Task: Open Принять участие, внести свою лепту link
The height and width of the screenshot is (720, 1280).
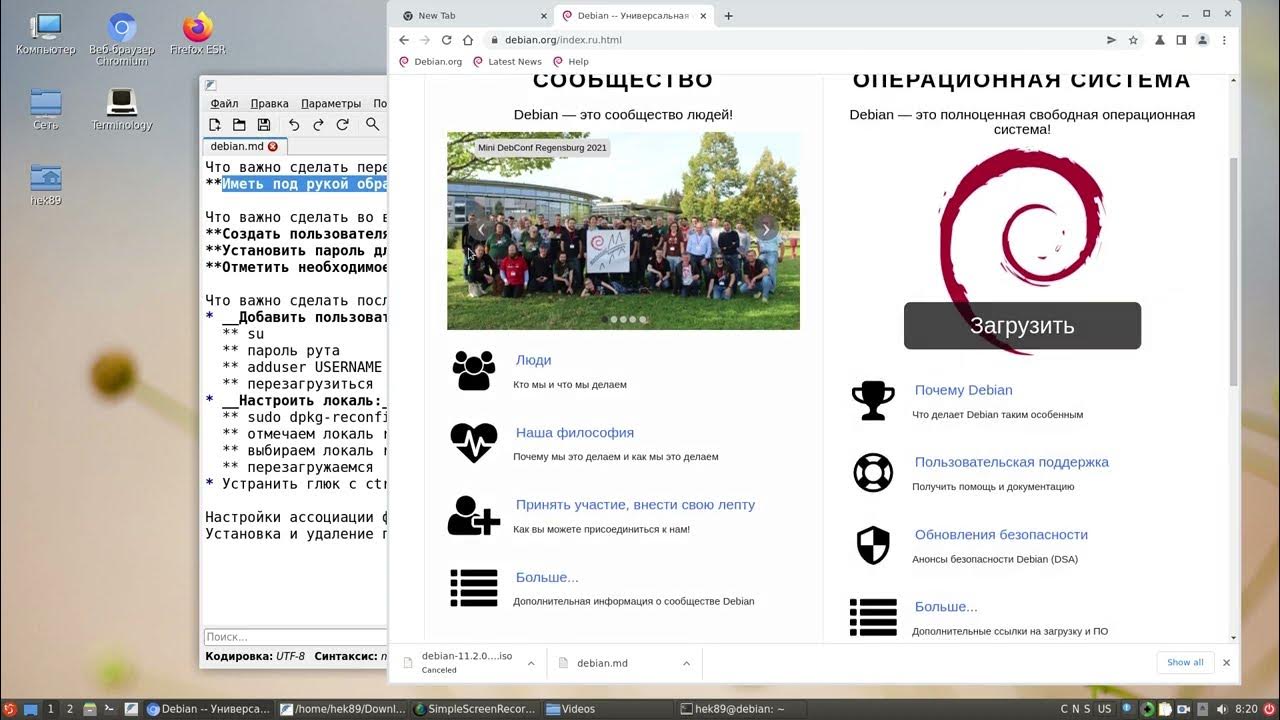Action: pos(635,505)
